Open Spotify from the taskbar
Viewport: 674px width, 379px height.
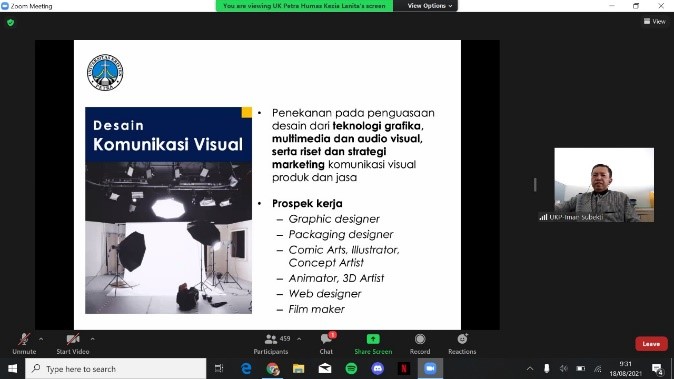[x=351, y=369]
